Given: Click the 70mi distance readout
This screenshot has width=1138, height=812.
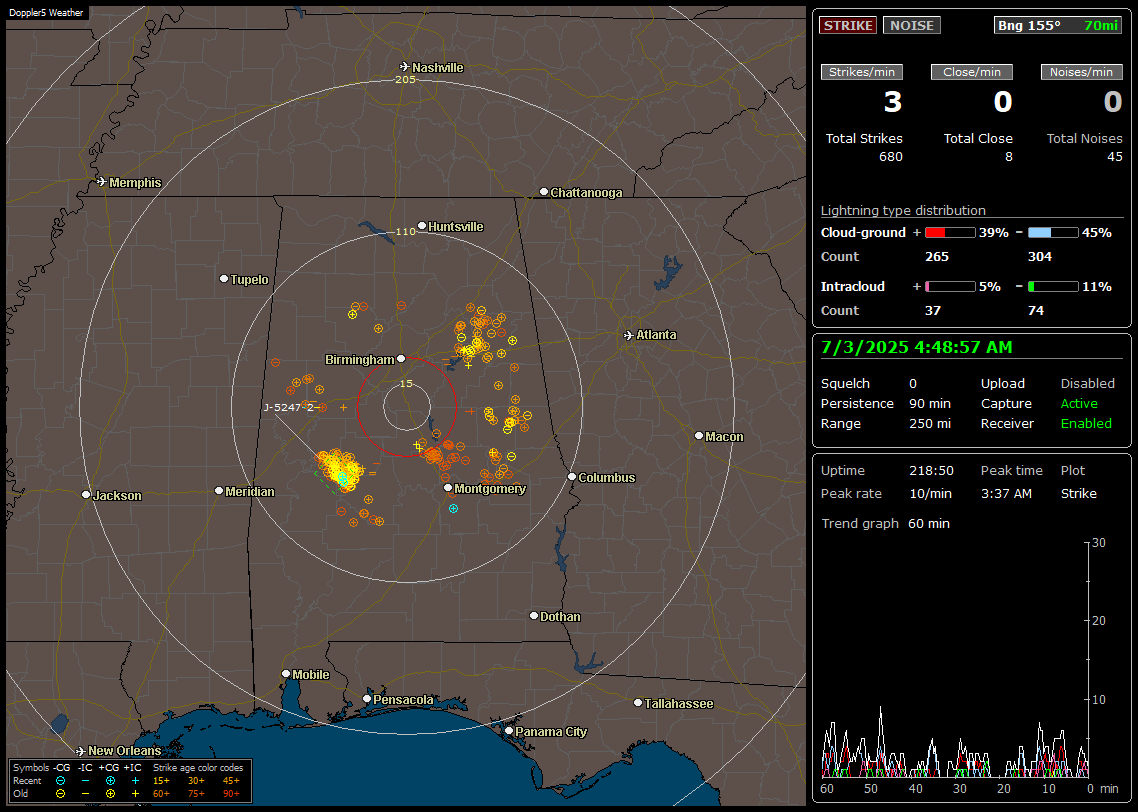Looking at the screenshot, I should coord(1101,25).
